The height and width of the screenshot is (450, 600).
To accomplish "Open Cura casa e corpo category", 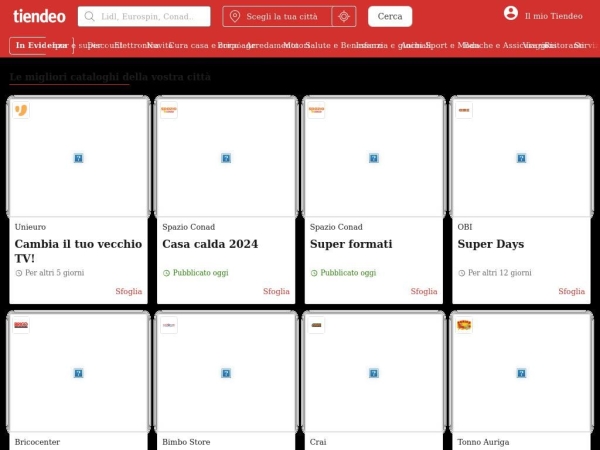I will [204, 46].
